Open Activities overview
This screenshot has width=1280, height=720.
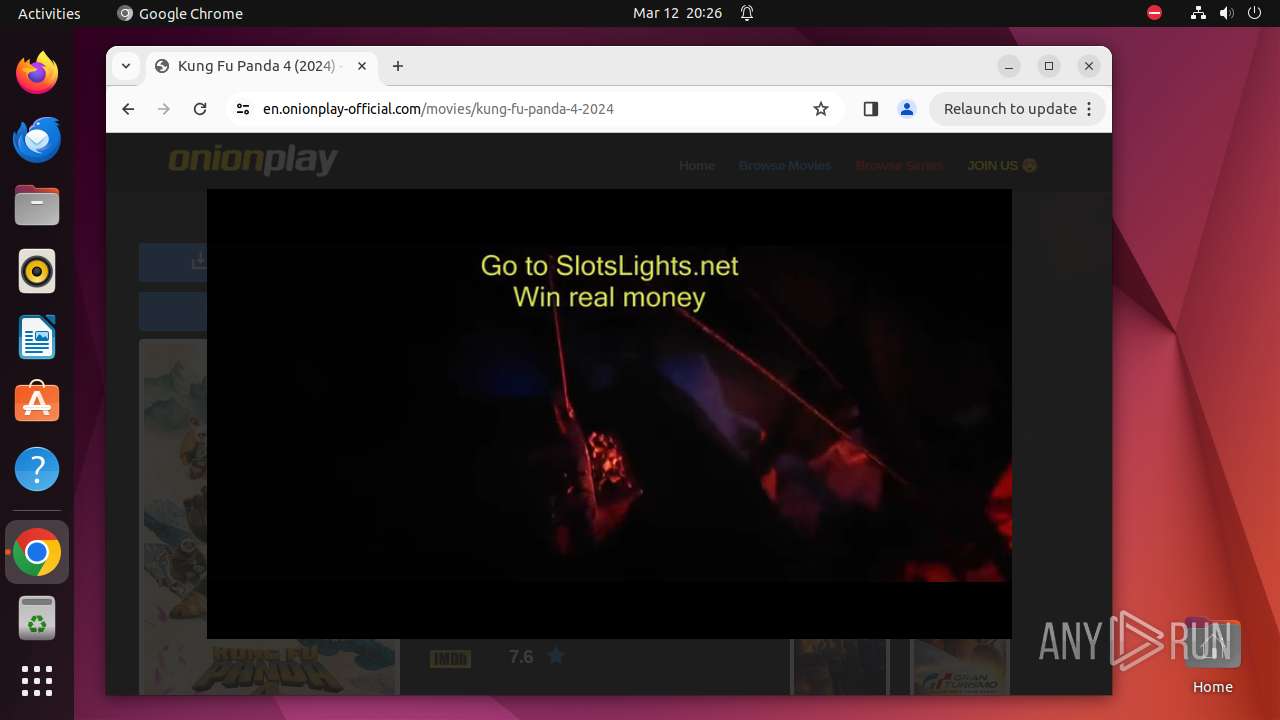(x=49, y=13)
